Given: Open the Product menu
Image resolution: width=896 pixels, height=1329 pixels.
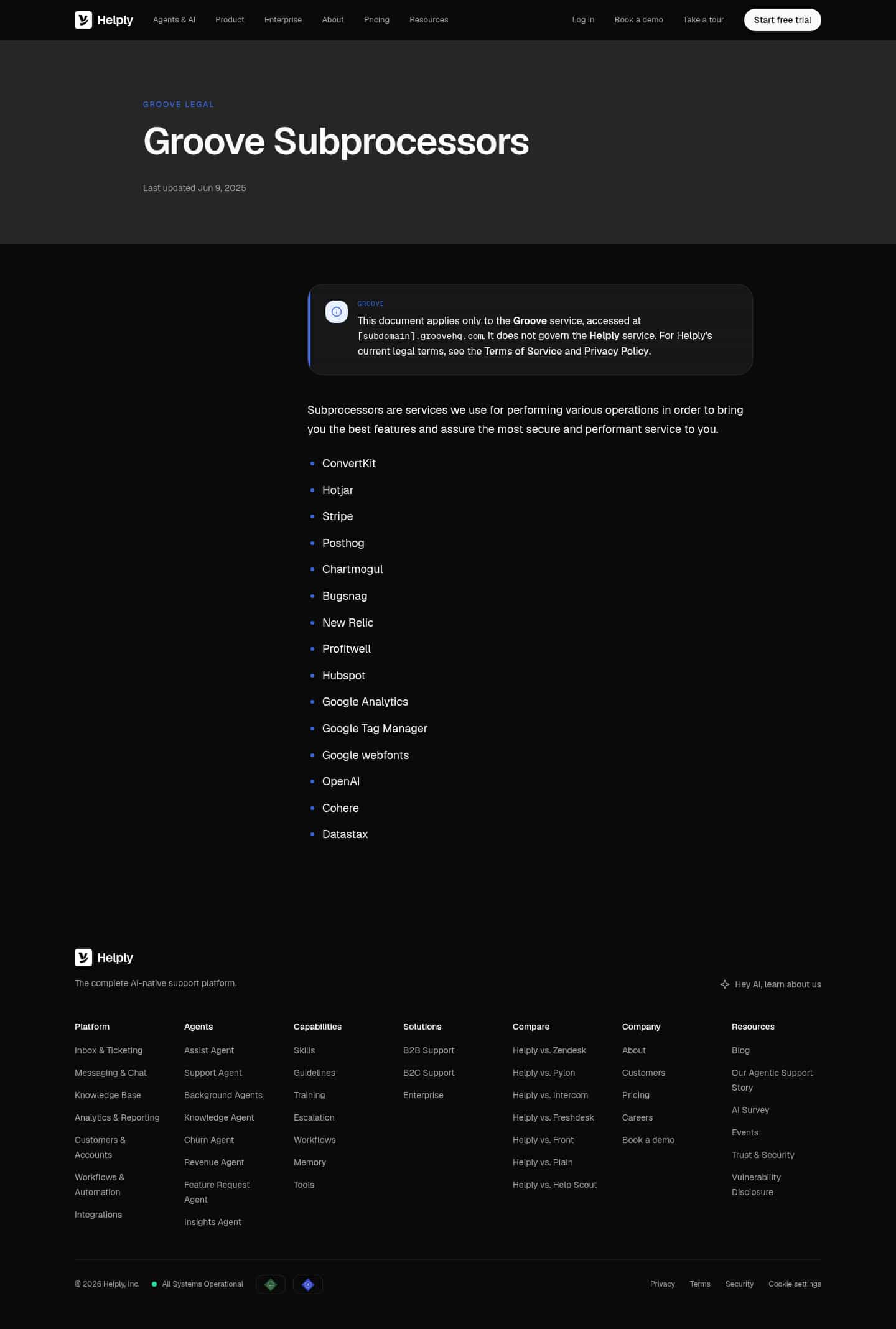Looking at the screenshot, I should [230, 20].
